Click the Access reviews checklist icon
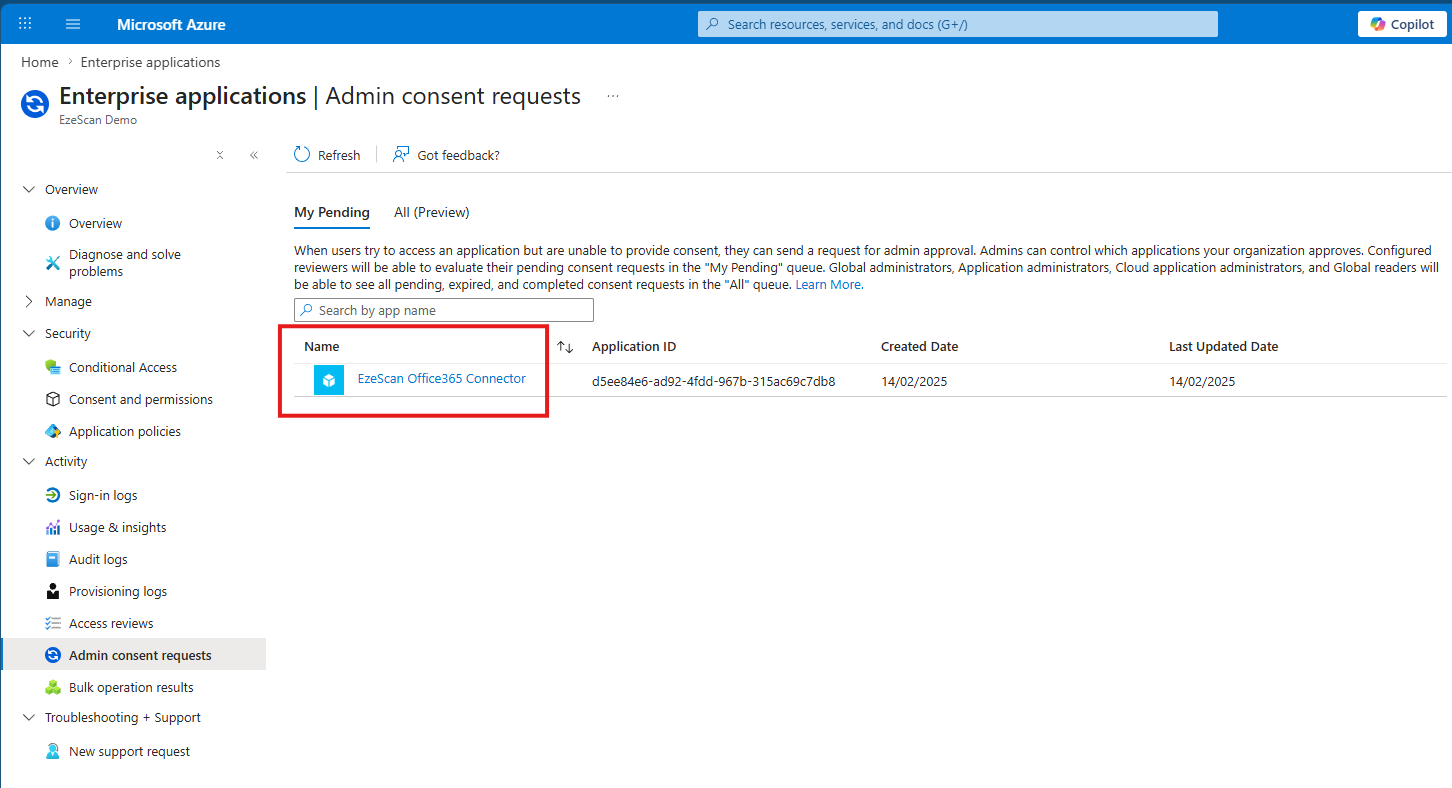This screenshot has height=788, width=1452. coord(53,623)
